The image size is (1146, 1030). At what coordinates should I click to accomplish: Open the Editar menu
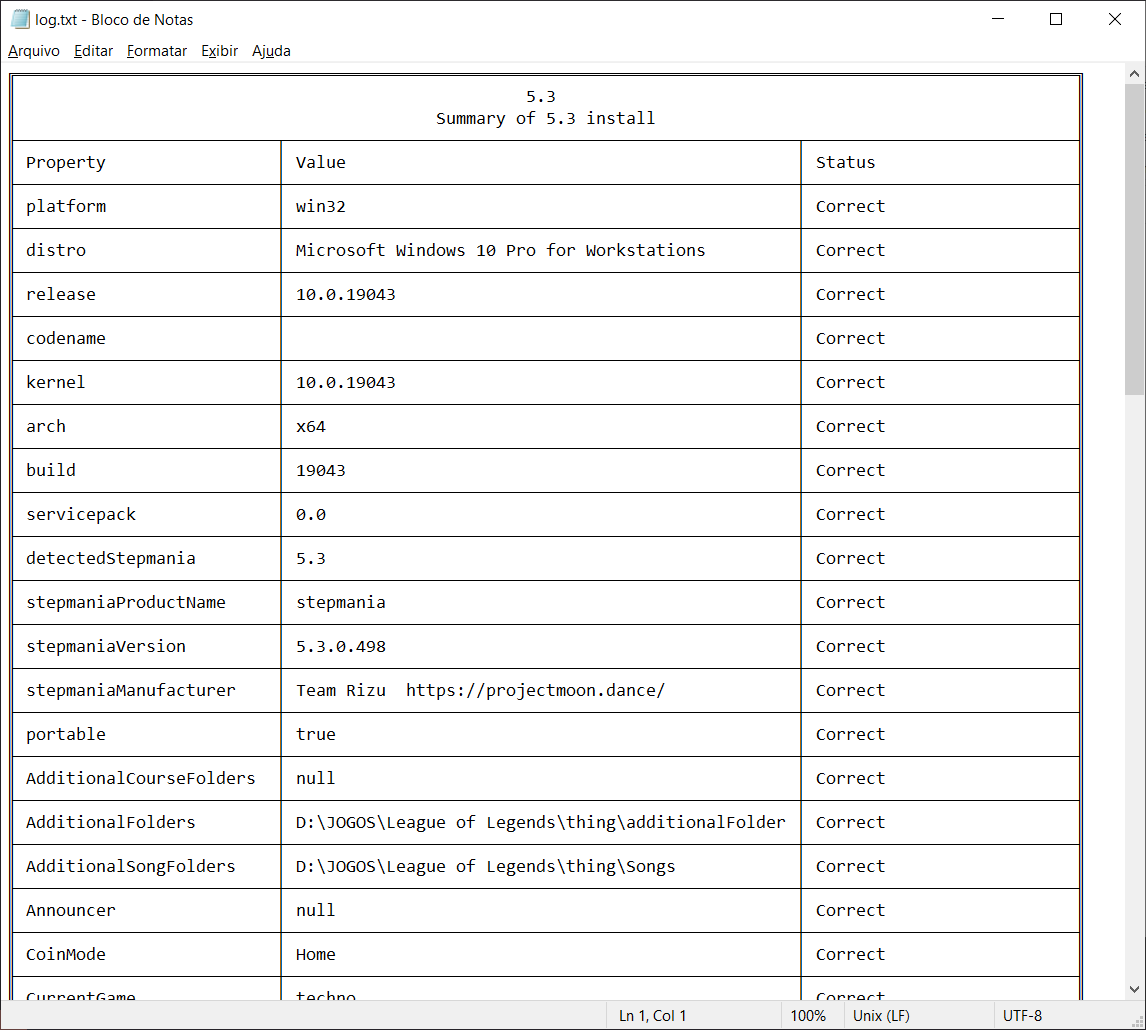[94, 51]
